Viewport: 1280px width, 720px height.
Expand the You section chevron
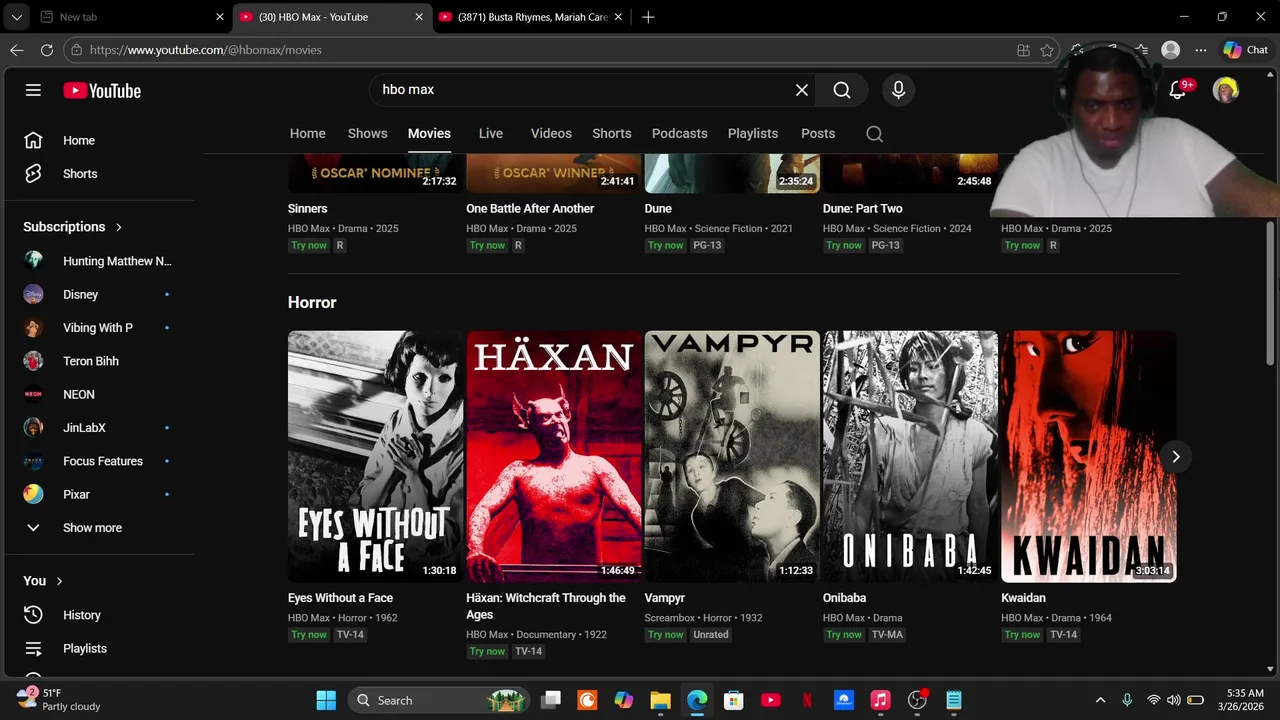click(59, 581)
